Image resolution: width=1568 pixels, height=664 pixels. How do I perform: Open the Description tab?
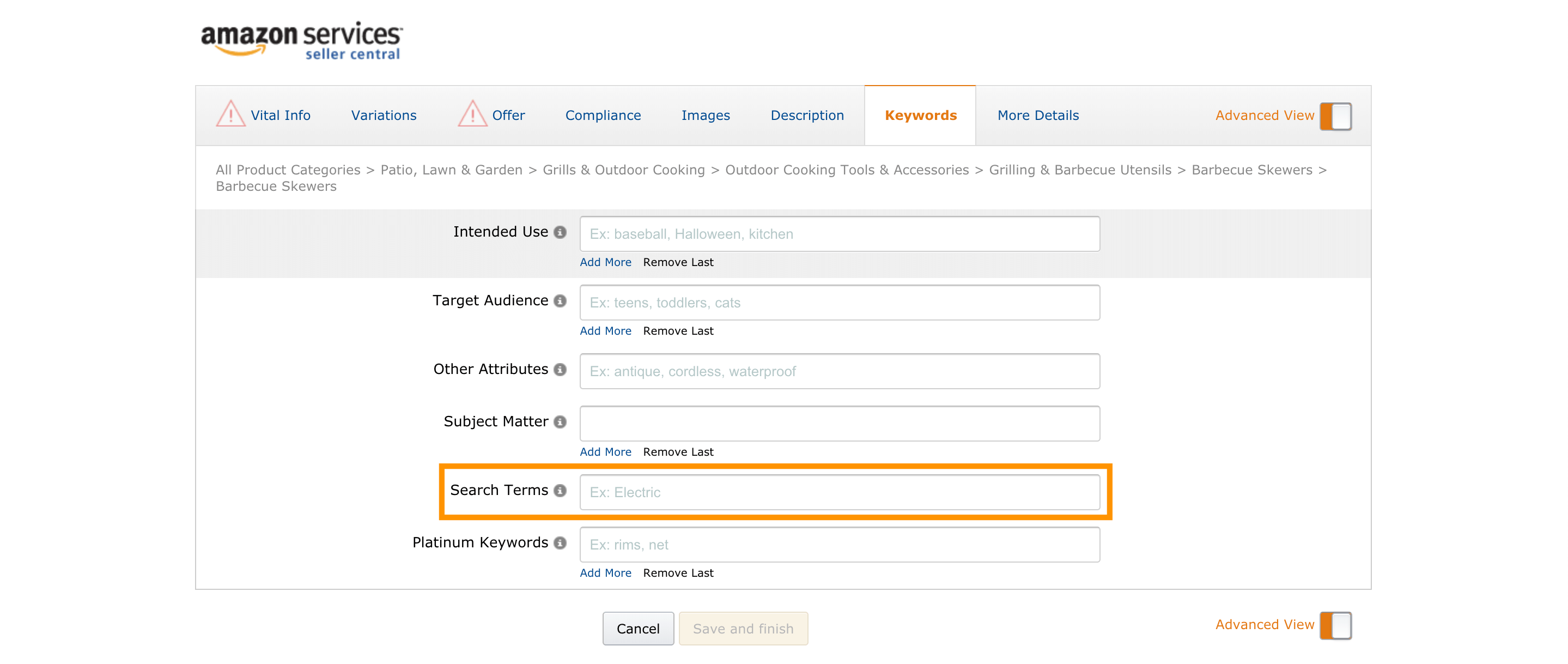coord(807,115)
